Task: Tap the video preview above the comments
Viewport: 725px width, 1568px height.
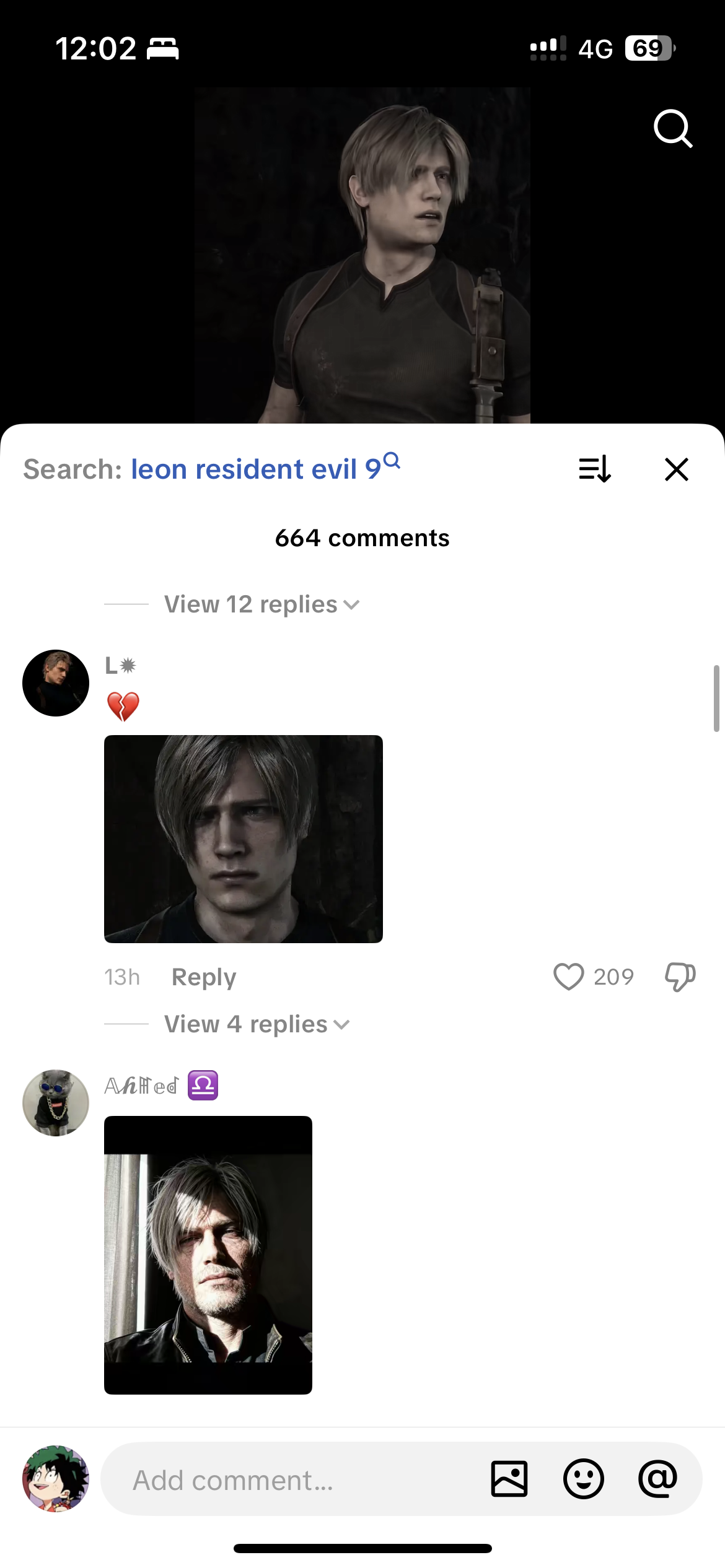Action: [362, 255]
